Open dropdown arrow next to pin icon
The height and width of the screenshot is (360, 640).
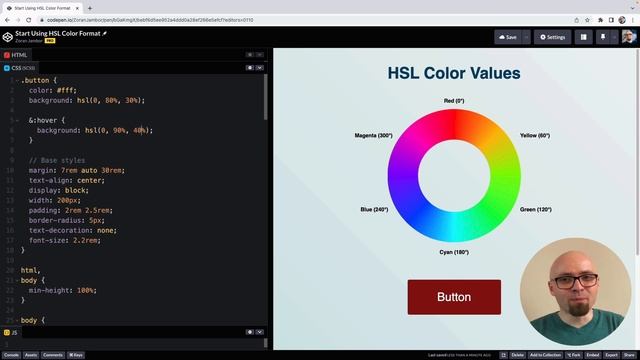614,37
